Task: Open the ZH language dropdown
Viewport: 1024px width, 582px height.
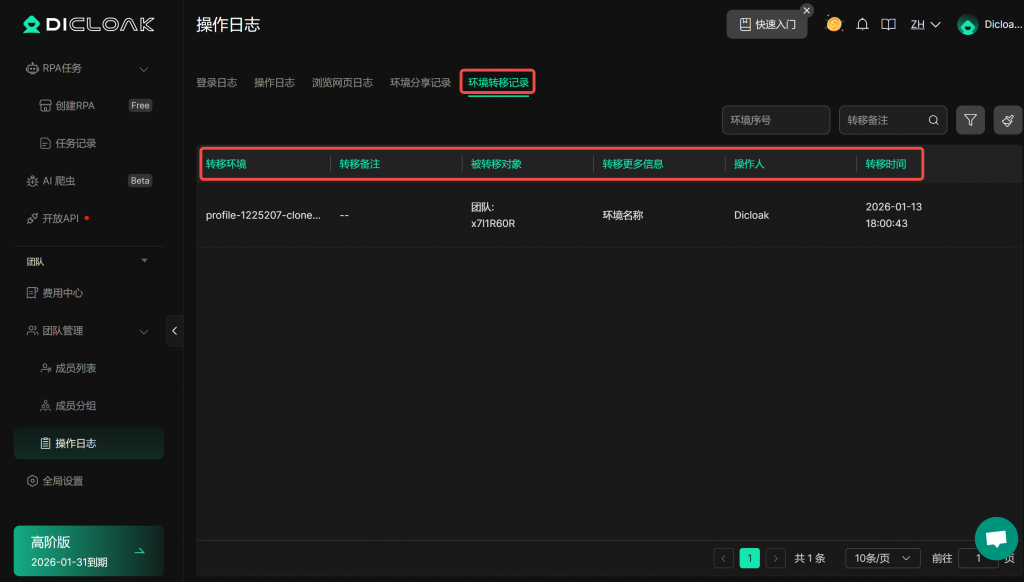Action: tap(925, 25)
